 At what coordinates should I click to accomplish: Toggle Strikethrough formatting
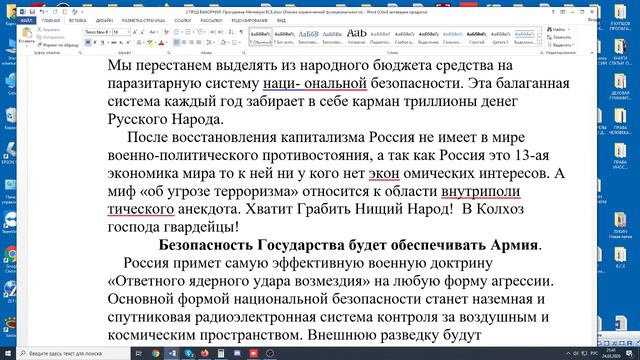point(114,42)
